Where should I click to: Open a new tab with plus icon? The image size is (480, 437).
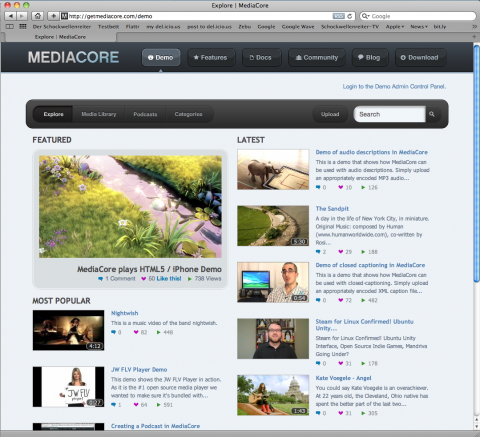(x=474, y=37)
